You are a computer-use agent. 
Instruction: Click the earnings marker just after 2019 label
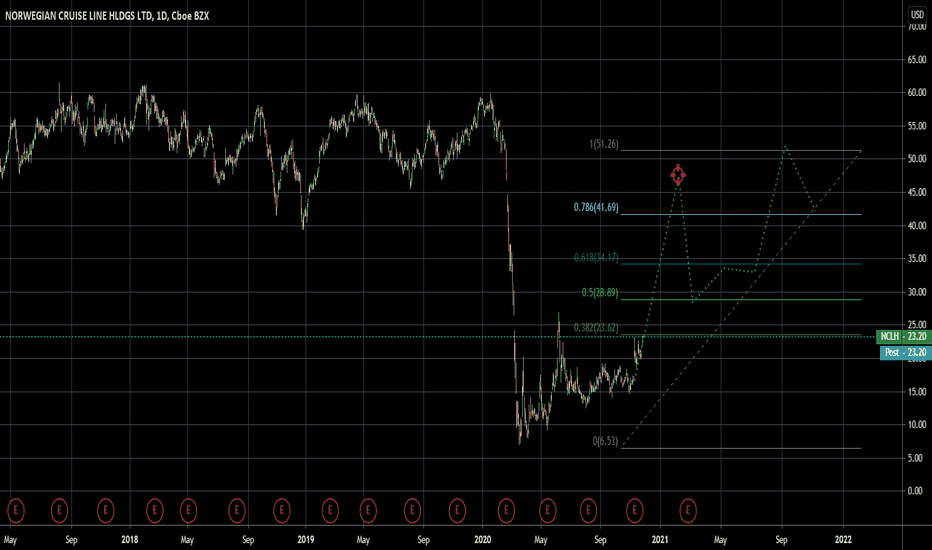tap(330, 510)
